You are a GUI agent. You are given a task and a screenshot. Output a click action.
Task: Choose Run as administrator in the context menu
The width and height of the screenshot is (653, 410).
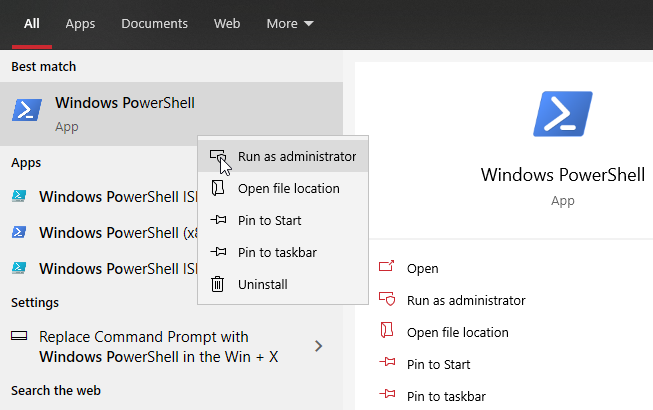[283, 157]
